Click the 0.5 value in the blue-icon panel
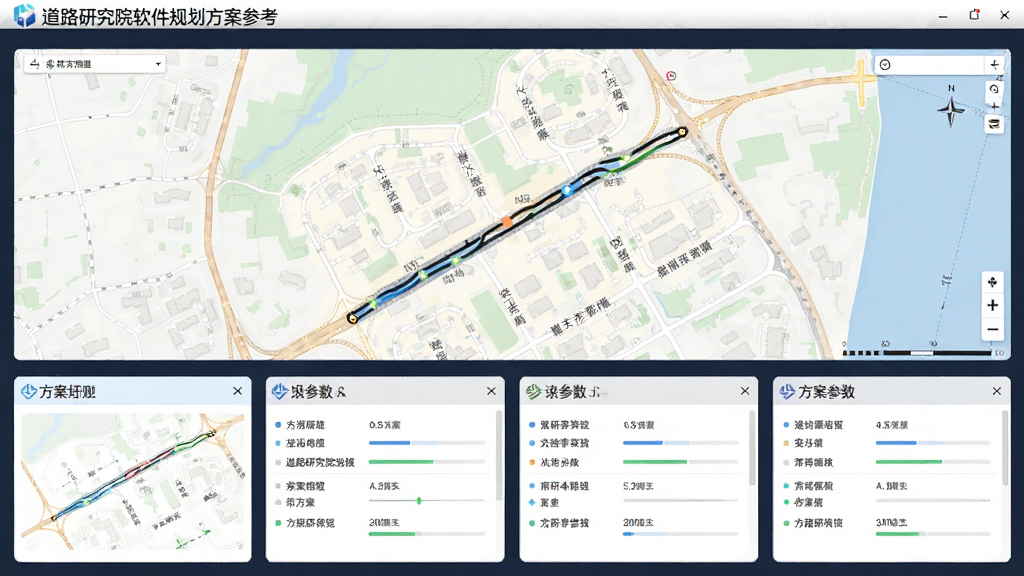Image resolution: width=1024 pixels, height=576 pixels. pyautogui.click(x=385, y=424)
